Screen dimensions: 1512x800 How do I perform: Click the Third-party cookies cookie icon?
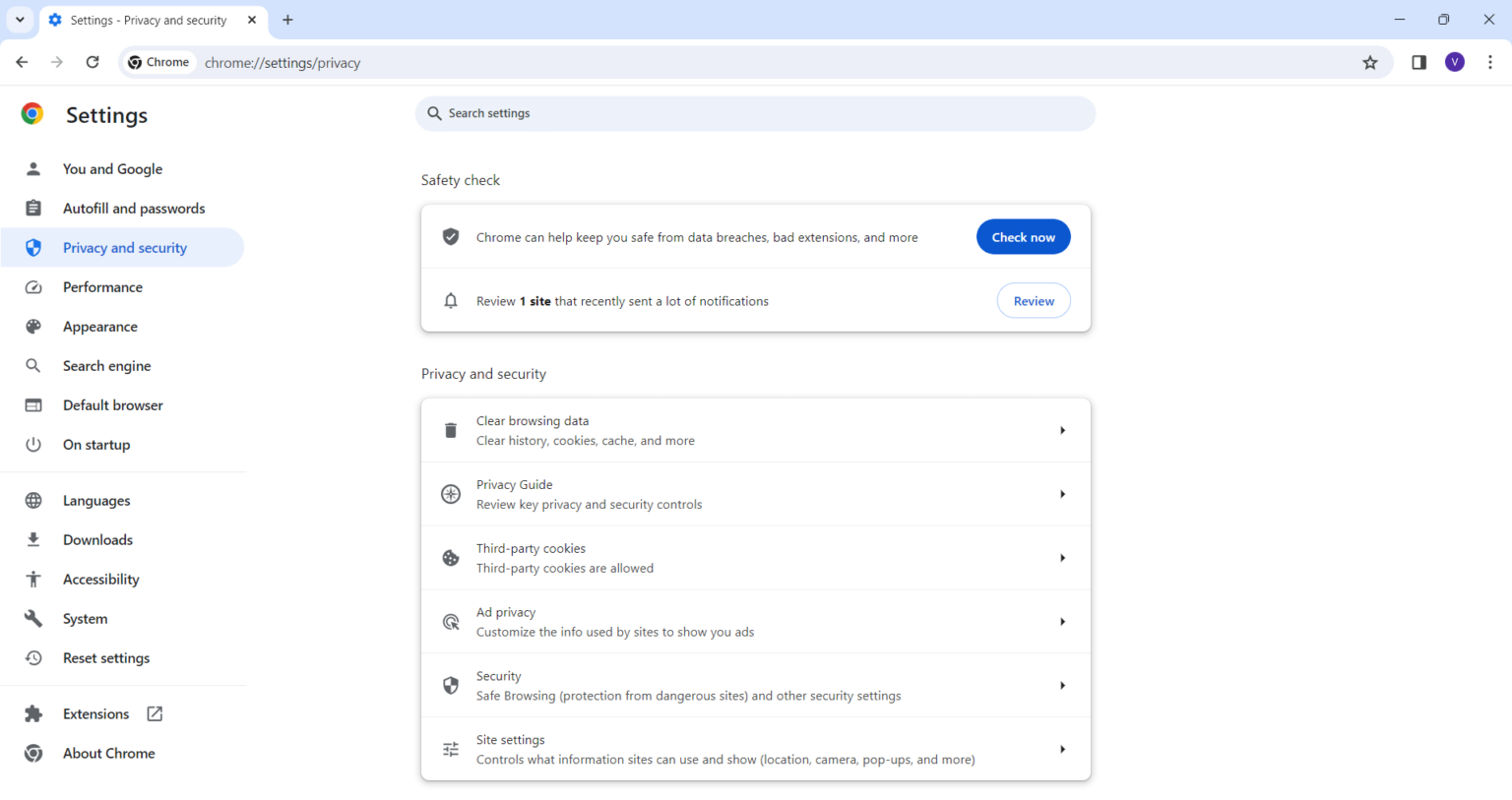click(451, 557)
